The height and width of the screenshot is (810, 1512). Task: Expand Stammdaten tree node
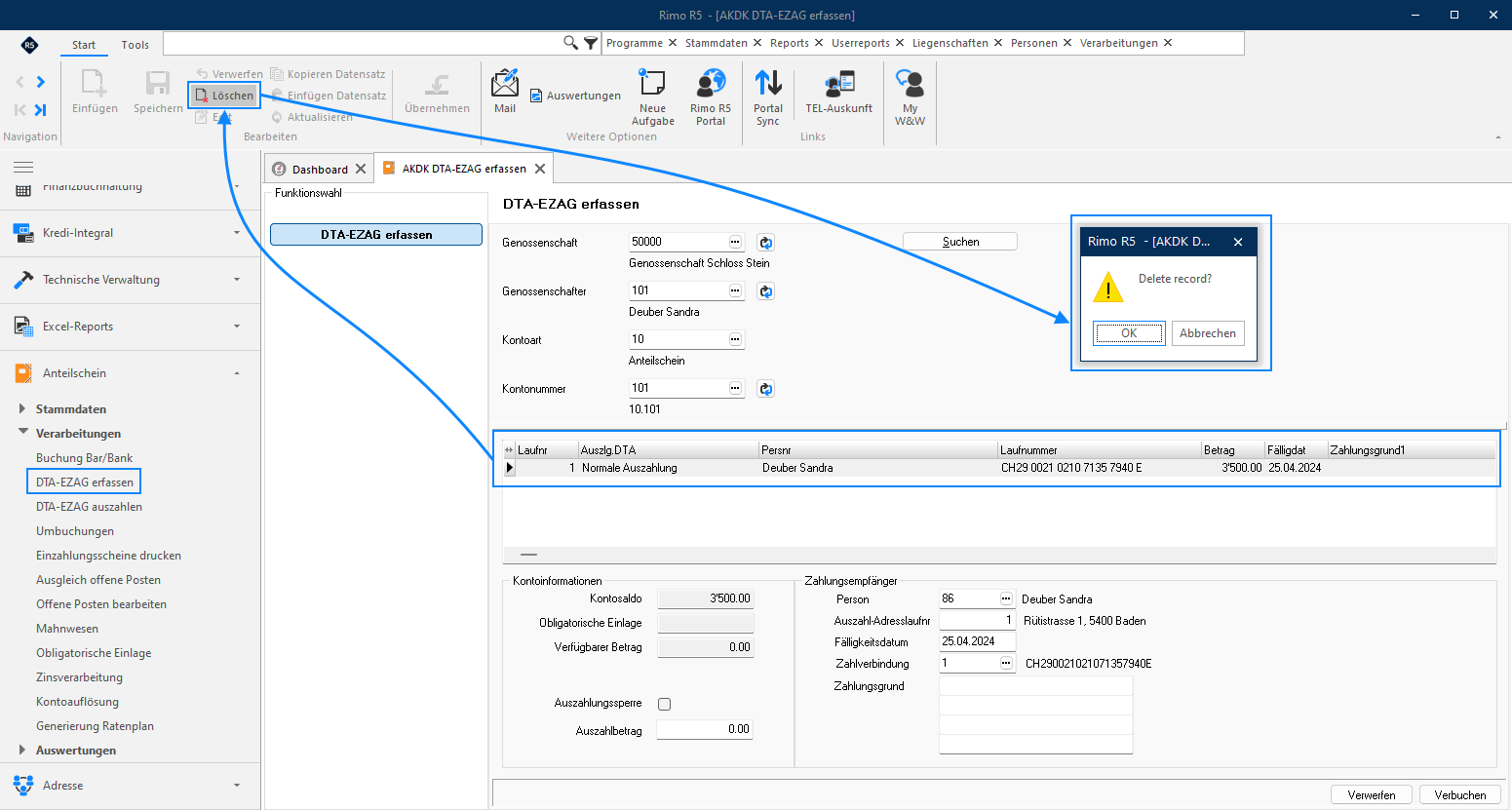(x=22, y=409)
